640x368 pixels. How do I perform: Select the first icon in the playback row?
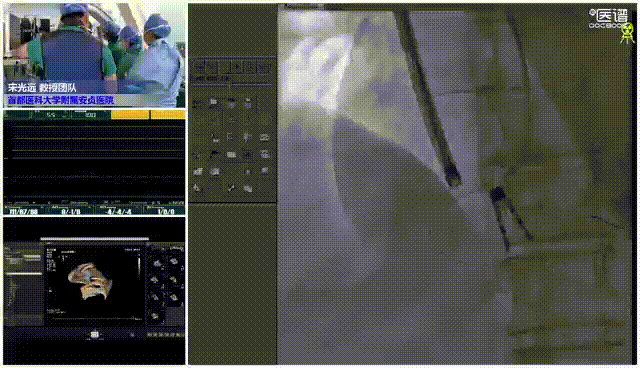coord(200,67)
